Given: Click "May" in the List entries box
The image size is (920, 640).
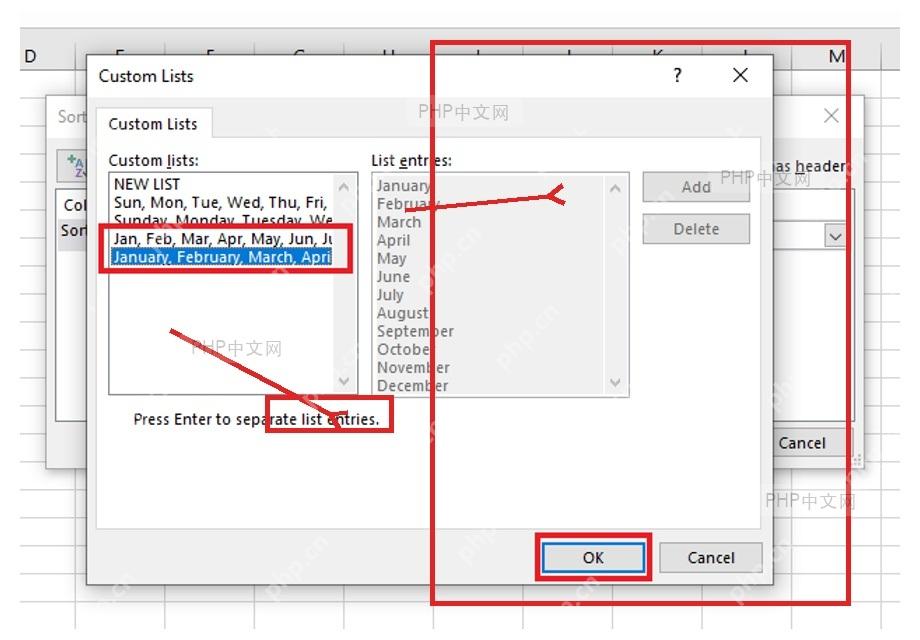Looking at the screenshot, I should point(391,259).
